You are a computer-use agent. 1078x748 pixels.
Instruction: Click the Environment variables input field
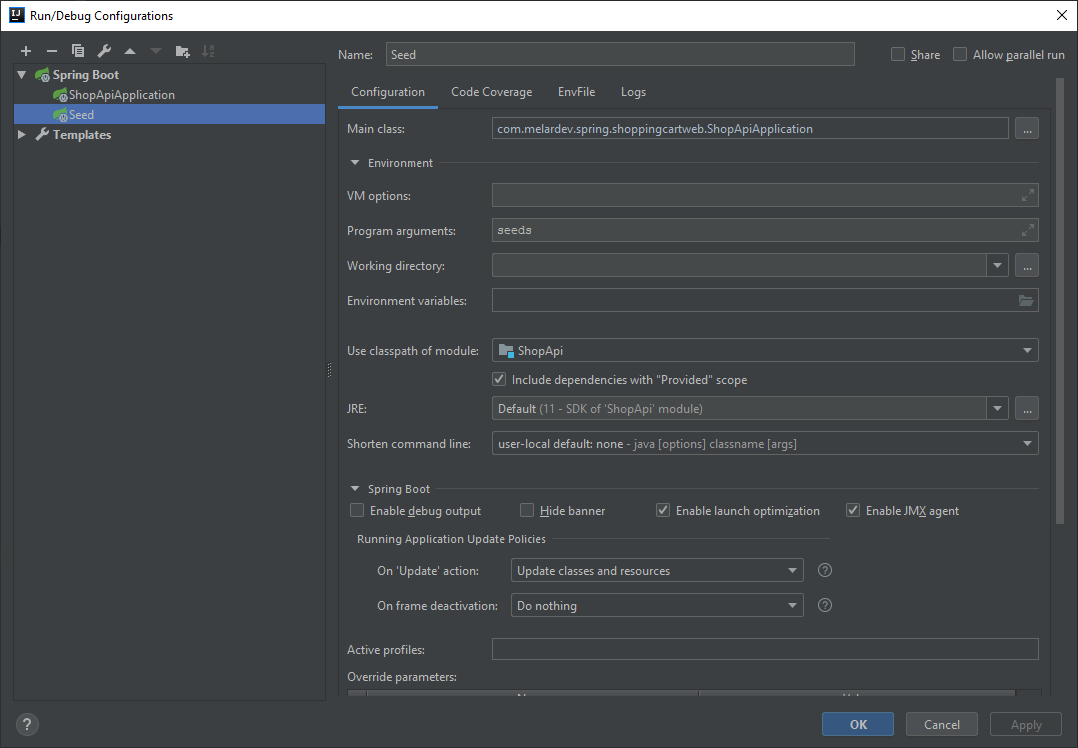pos(764,300)
